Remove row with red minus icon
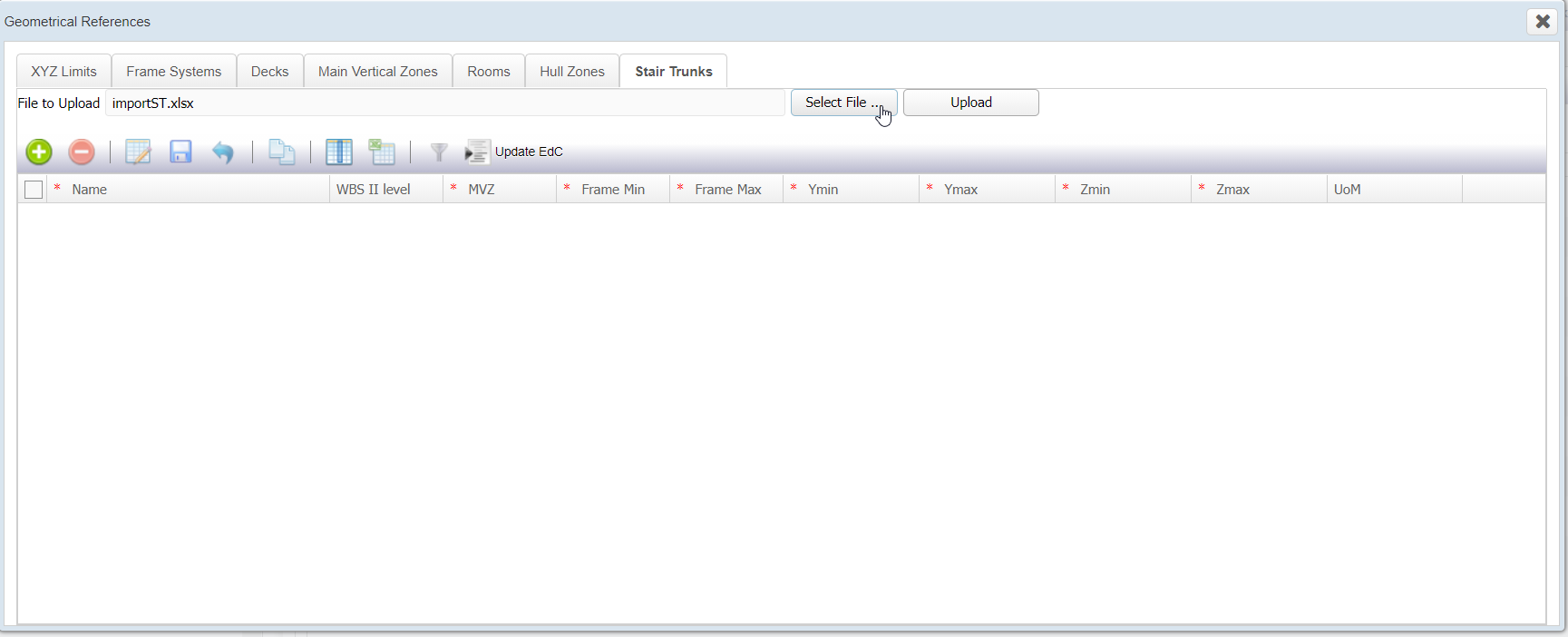This screenshot has height=637, width=1568. (x=82, y=152)
